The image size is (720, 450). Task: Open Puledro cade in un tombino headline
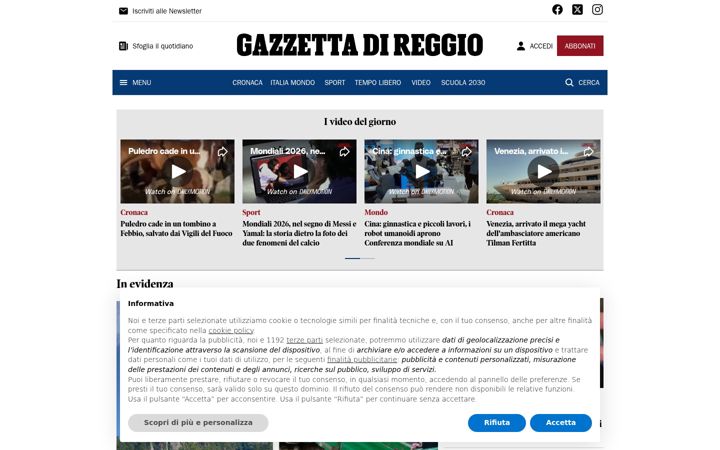click(x=176, y=229)
